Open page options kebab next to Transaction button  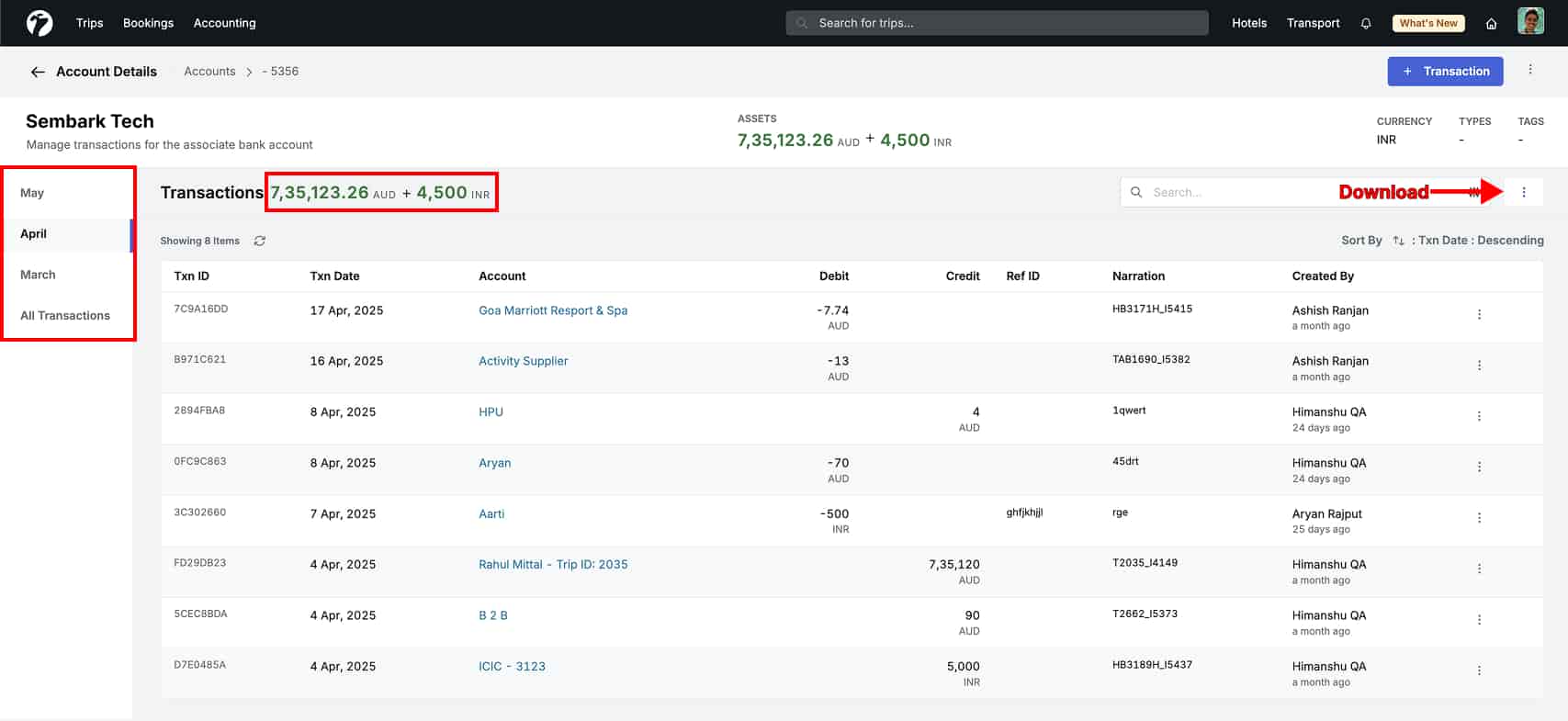[x=1530, y=70]
